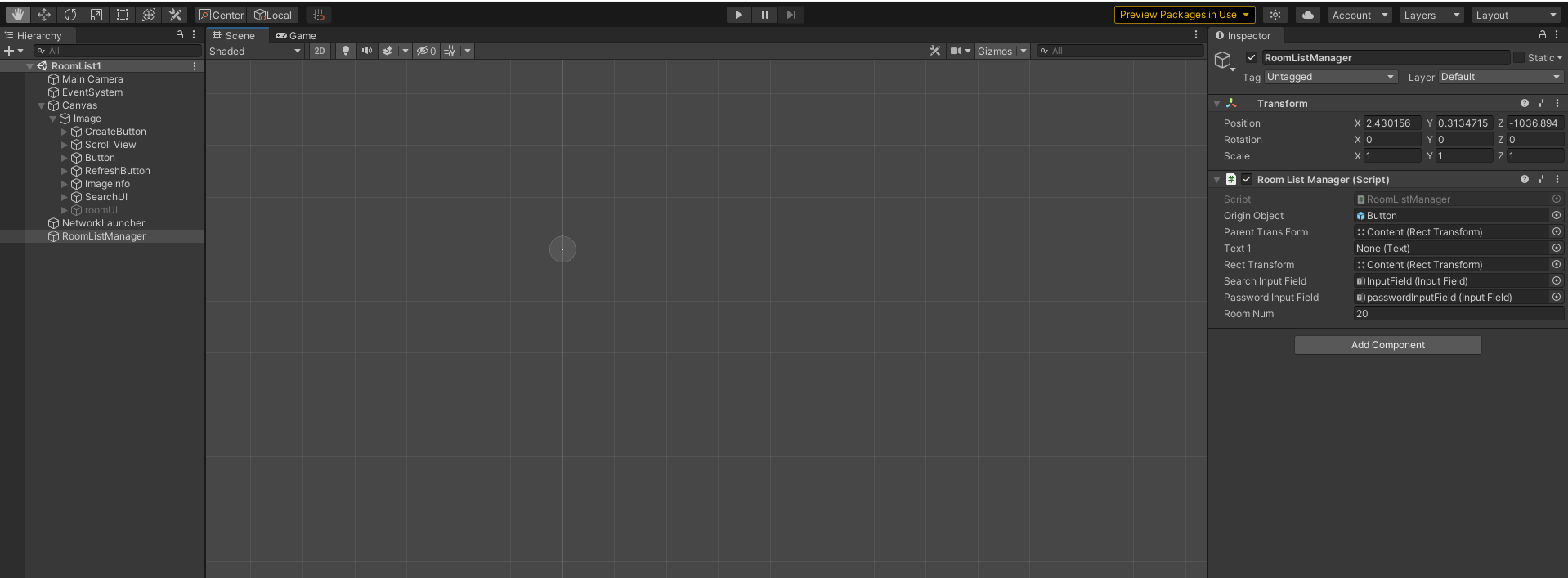Image resolution: width=1568 pixels, height=578 pixels.
Task: Toggle scene audio speaker icon
Action: click(x=367, y=51)
